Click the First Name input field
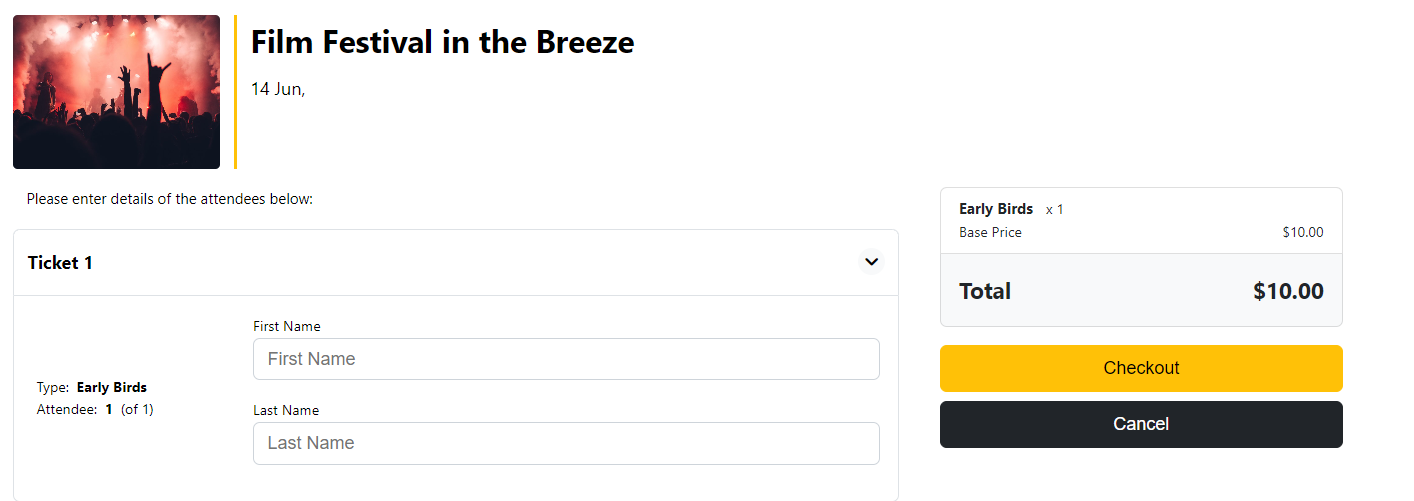 [x=566, y=359]
